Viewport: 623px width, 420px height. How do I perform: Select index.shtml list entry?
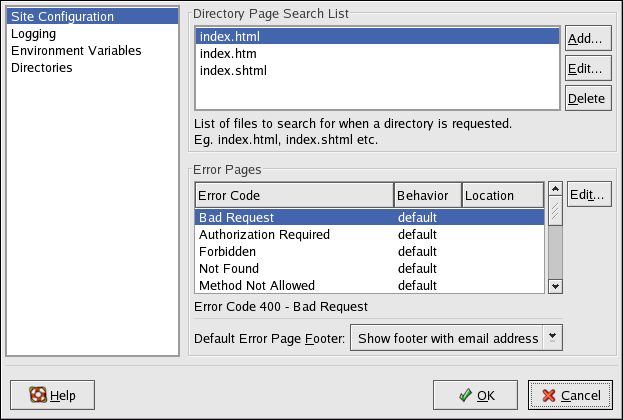[233, 71]
